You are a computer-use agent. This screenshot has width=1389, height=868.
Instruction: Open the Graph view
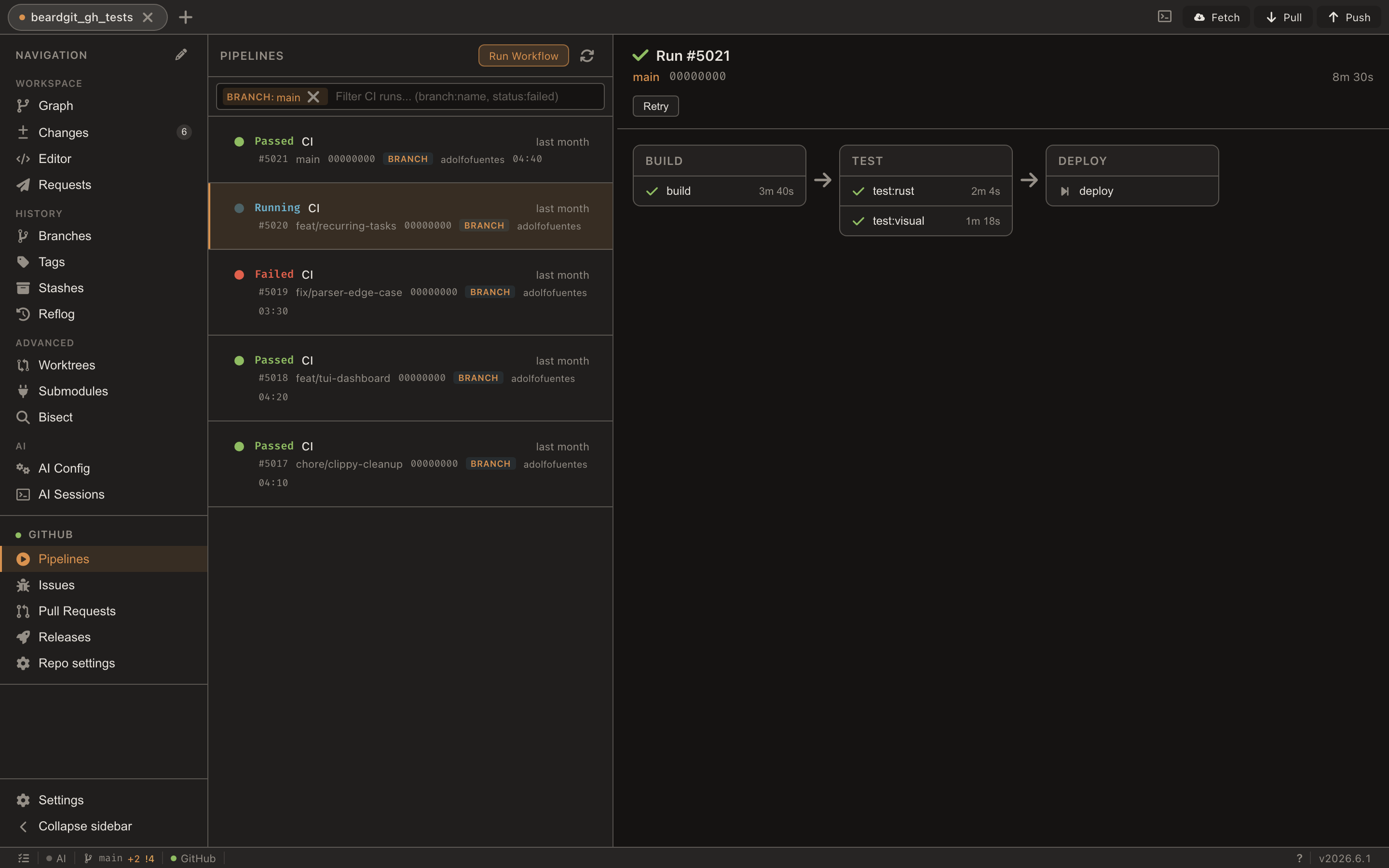tap(103, 106)
